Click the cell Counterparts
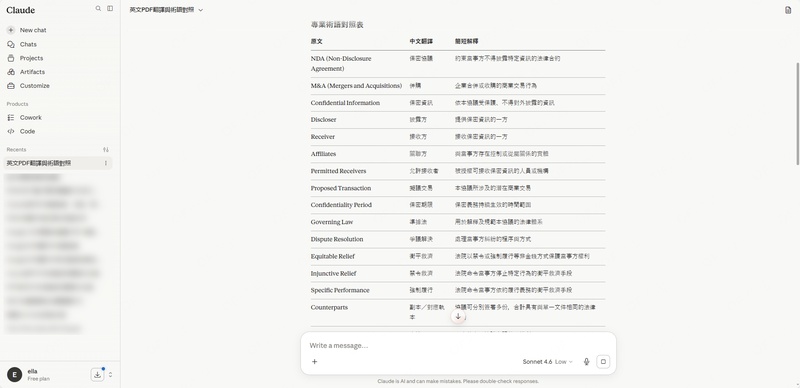 329,307
